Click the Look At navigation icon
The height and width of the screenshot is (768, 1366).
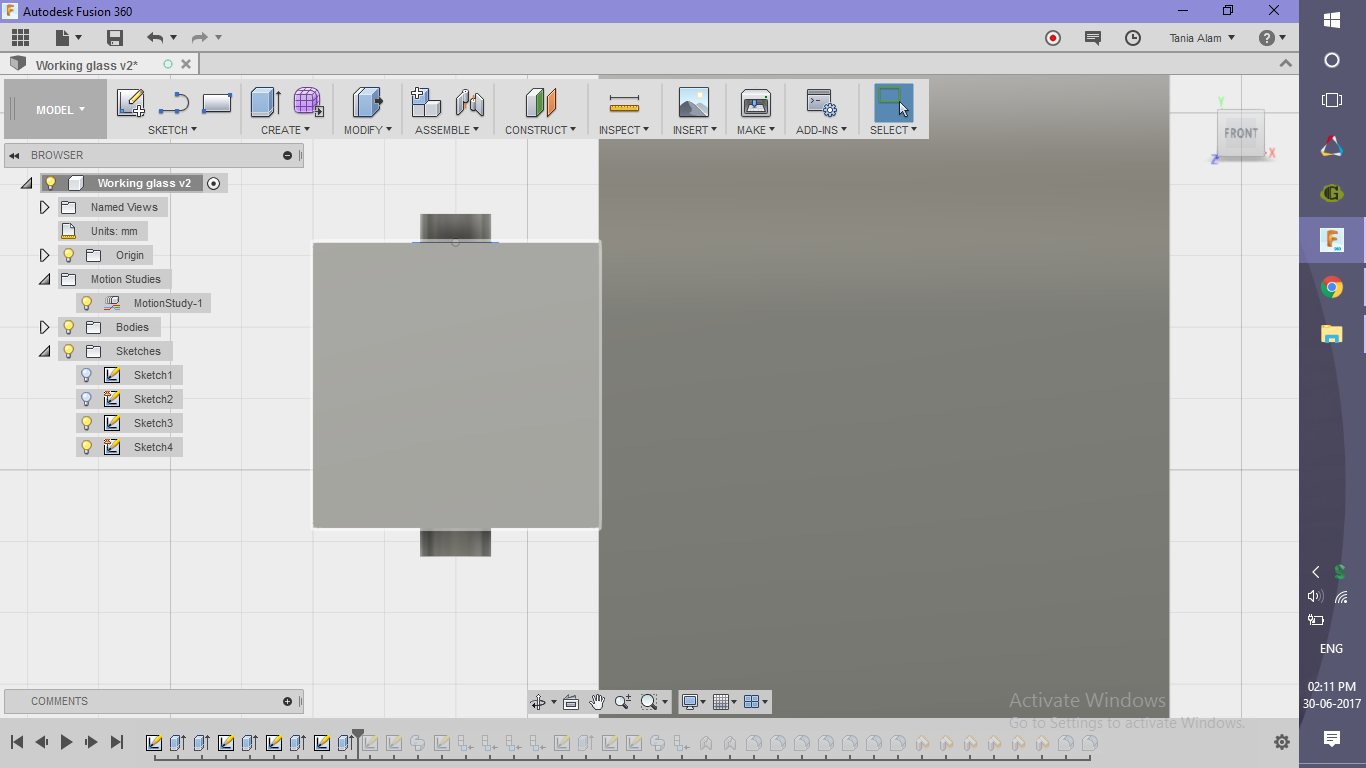[571, 702]
